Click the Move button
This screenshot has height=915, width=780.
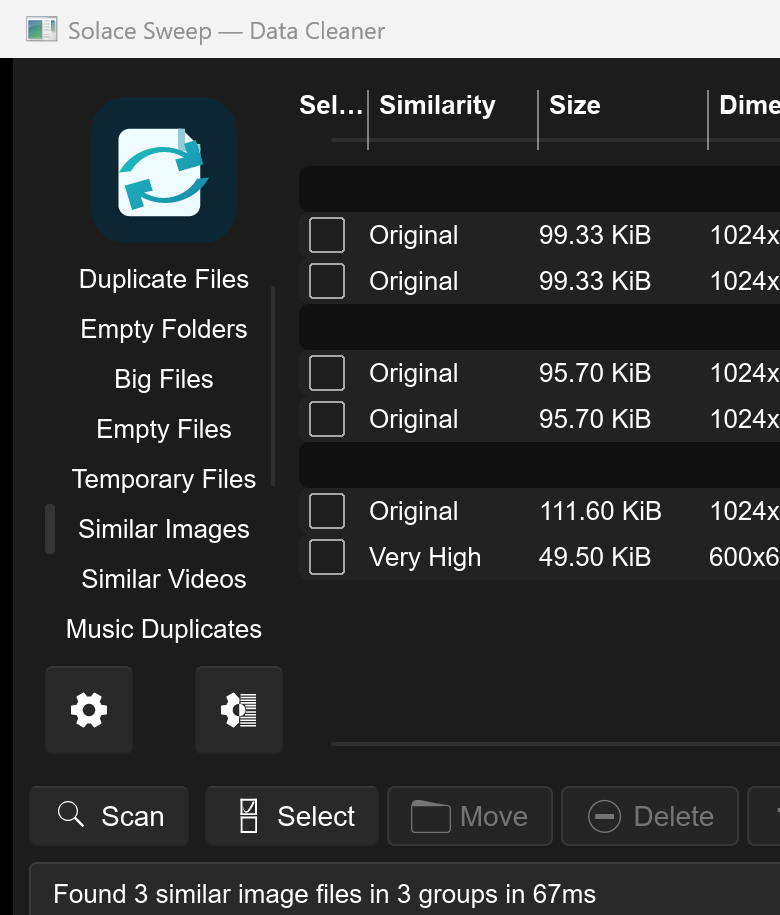470,816
